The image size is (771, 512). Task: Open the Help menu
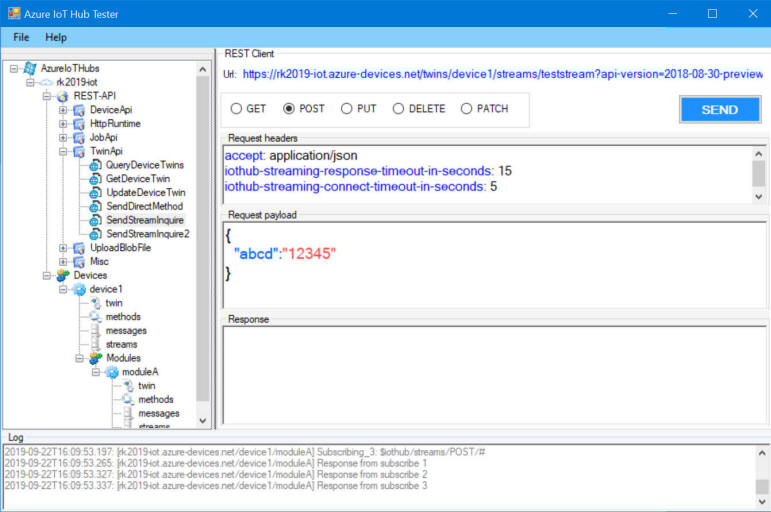(56, 37)
